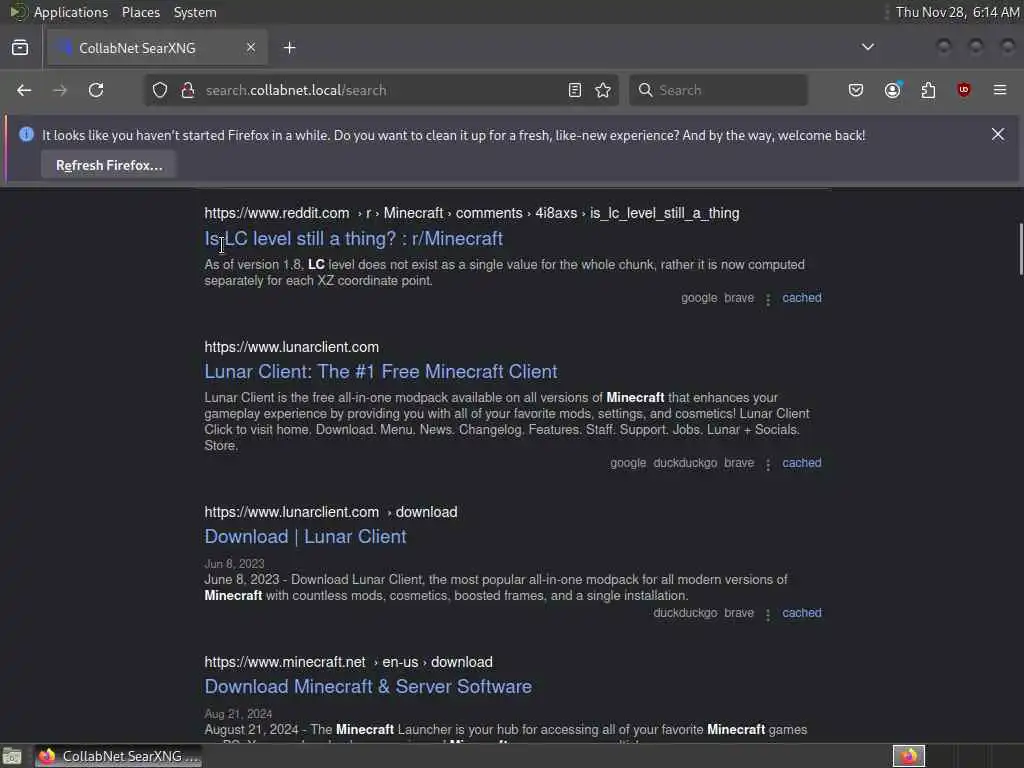Open the Places menu
The height and width of the screenshot is (768, 1024).
141,12
